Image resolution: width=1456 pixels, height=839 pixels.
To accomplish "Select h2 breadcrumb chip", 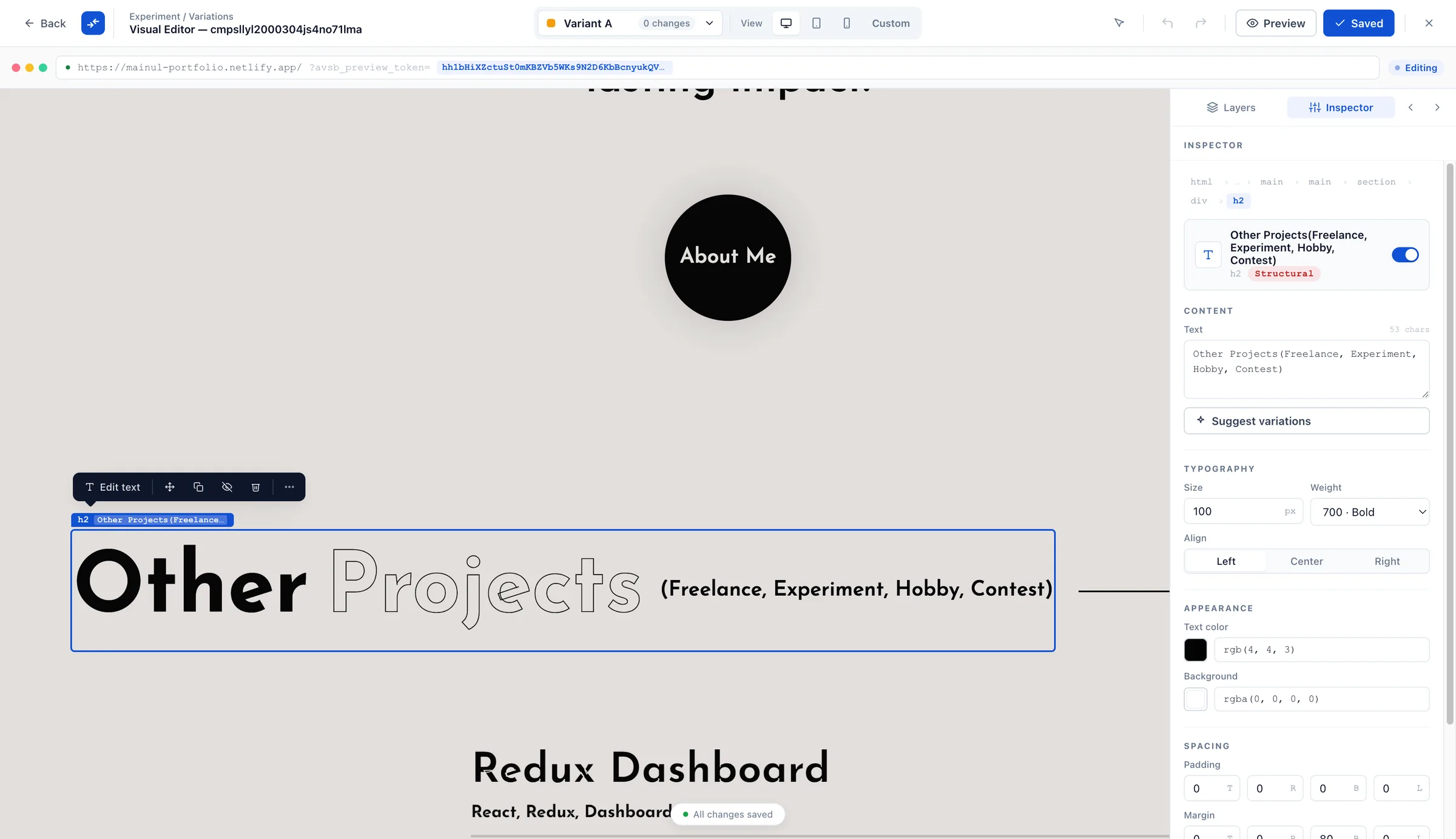I will (1238, 201).
